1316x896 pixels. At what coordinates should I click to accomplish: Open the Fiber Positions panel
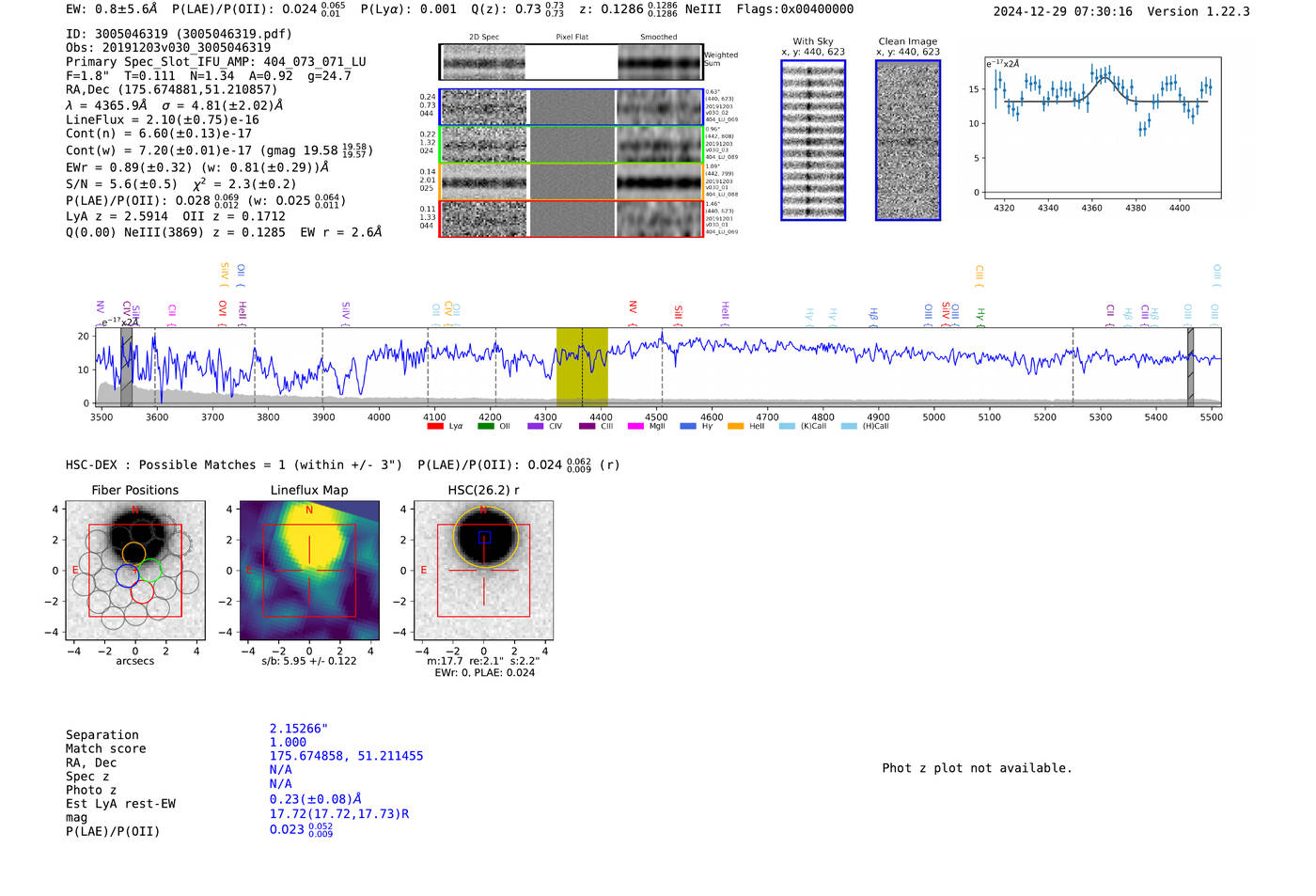click(135, 571)
